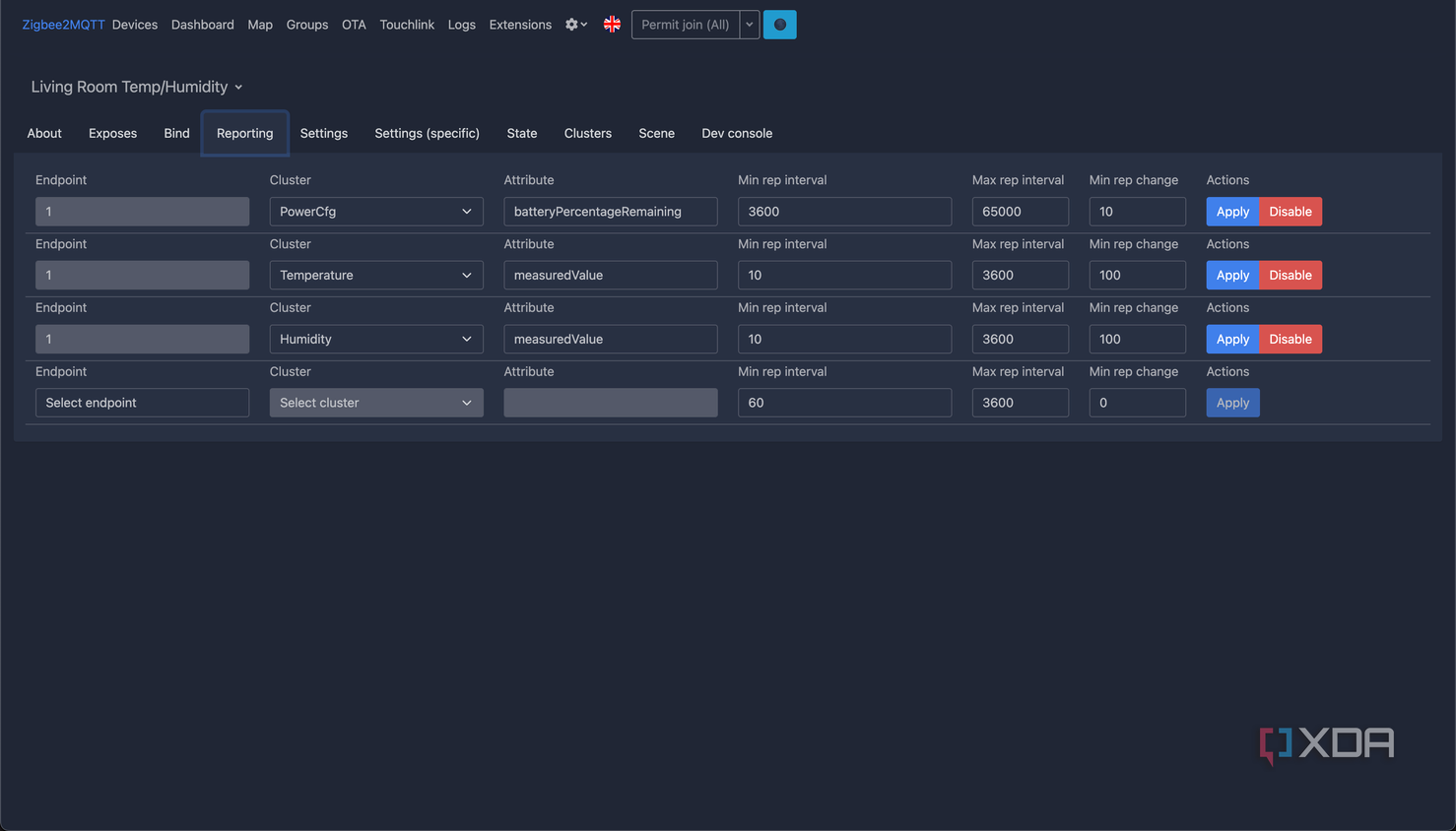Click max rep interval field showing 65000
The height and width of the screenshot is (831, 1456).
[x=1021, y=212]
